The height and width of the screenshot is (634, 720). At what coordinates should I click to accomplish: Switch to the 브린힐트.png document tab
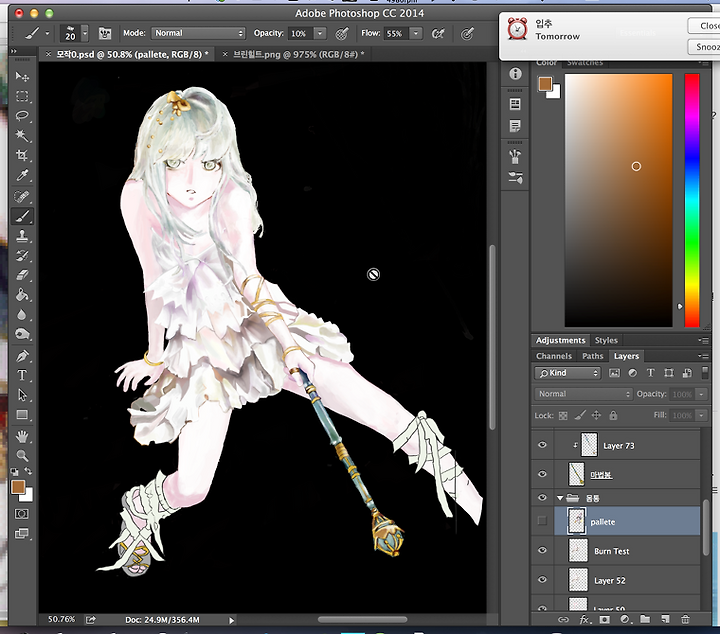(298, 54)
